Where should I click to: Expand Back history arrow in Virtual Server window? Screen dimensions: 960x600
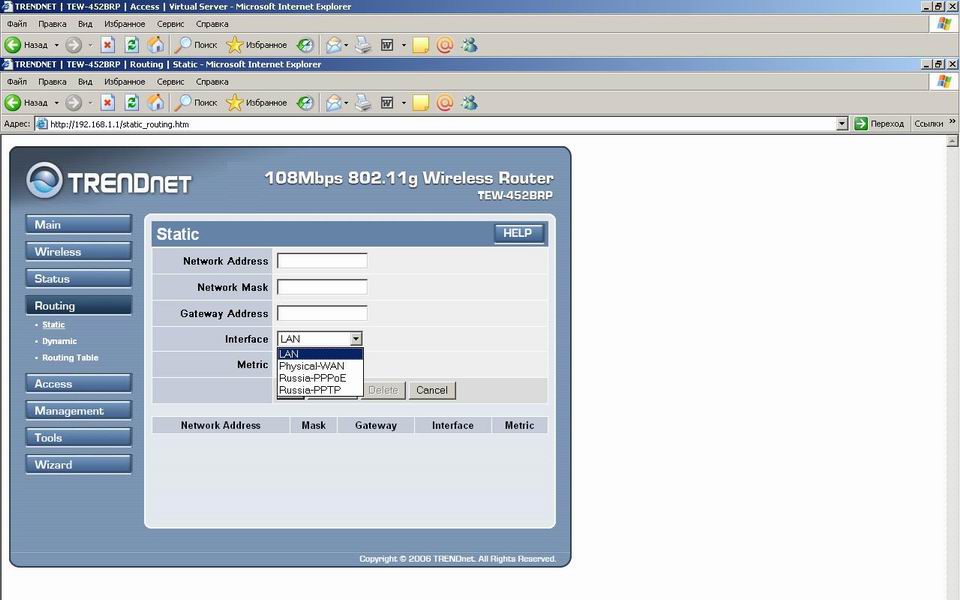tap(56, 45)
